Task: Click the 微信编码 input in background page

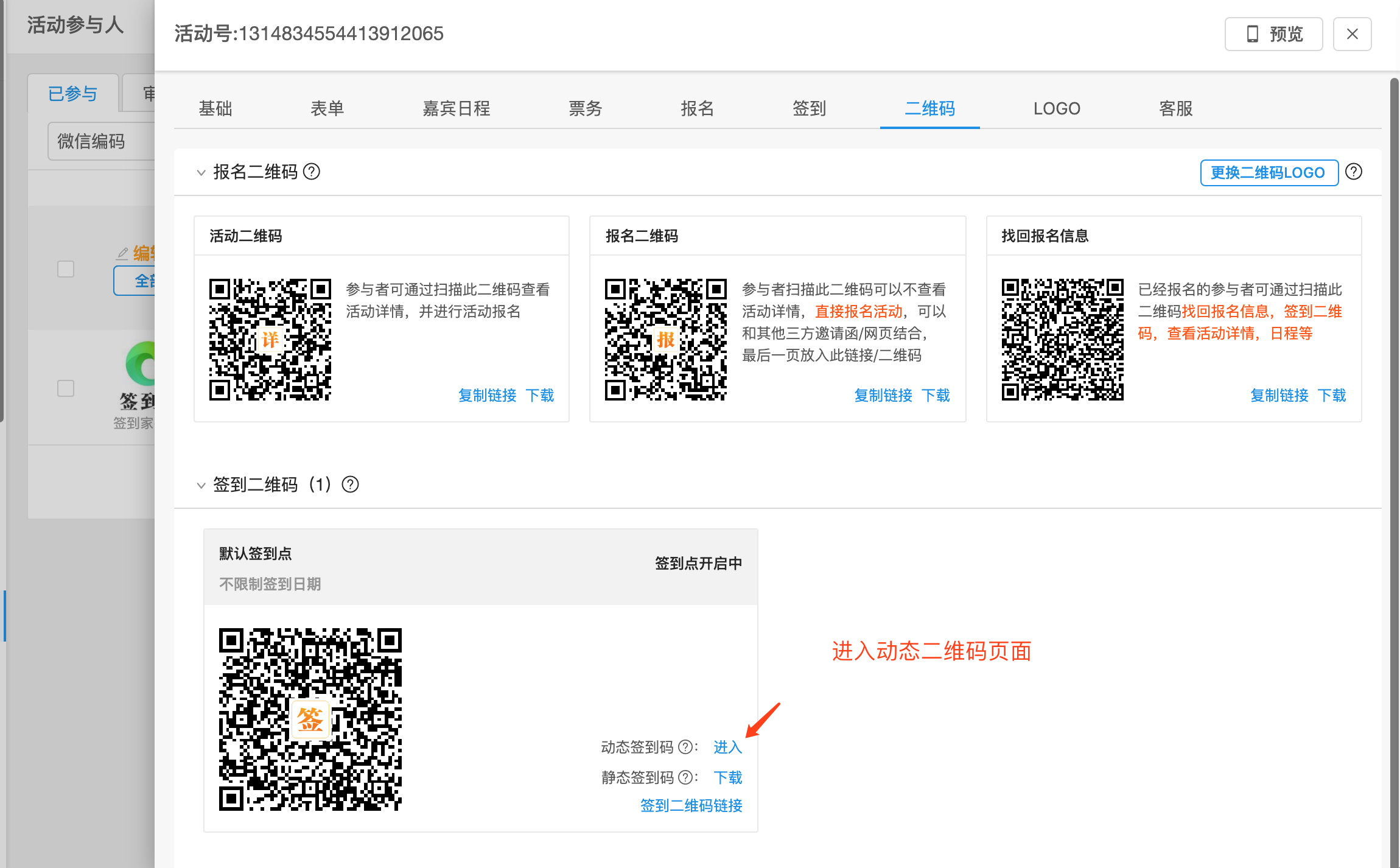Action: pos(101,141)
